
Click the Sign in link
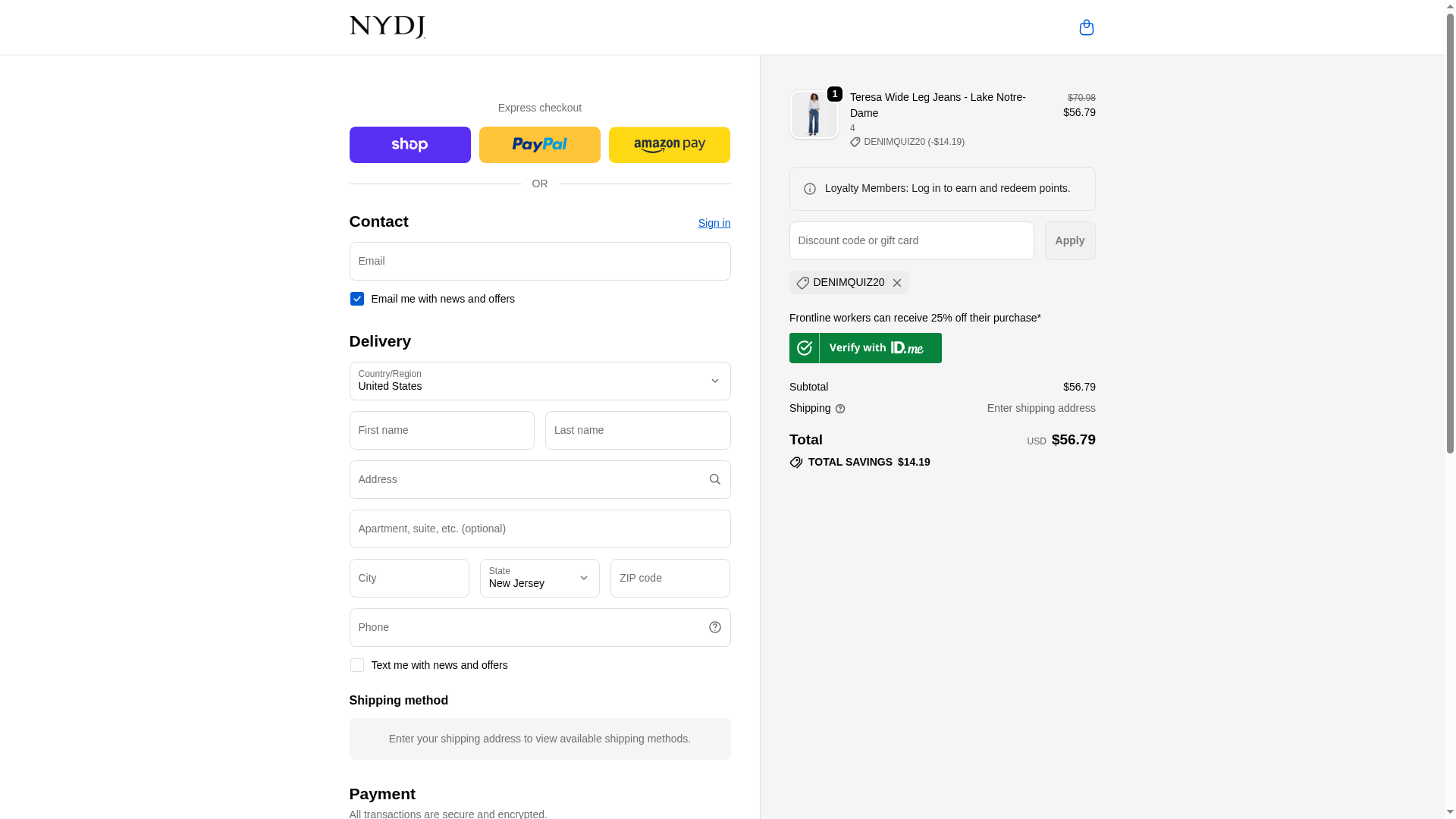pos(714,223)
